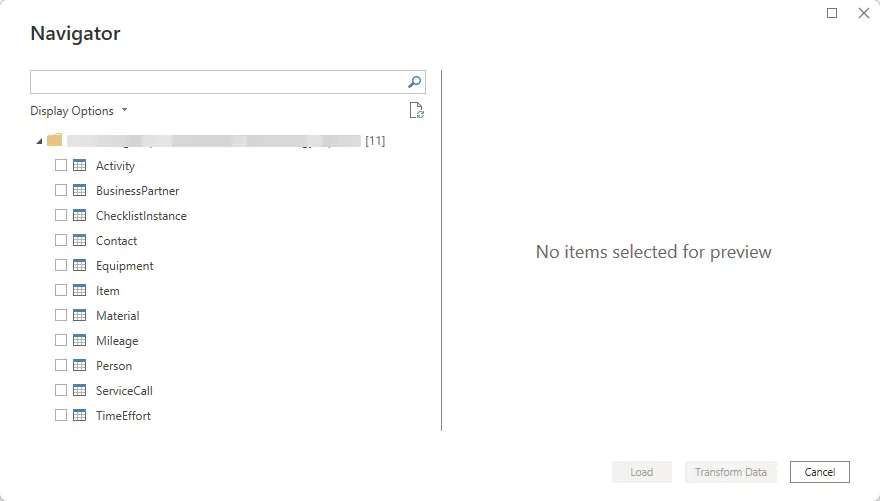Viewport: 880px width, 501px height.
Task: Click the folder icon of root node
Action: click(54, 140)
